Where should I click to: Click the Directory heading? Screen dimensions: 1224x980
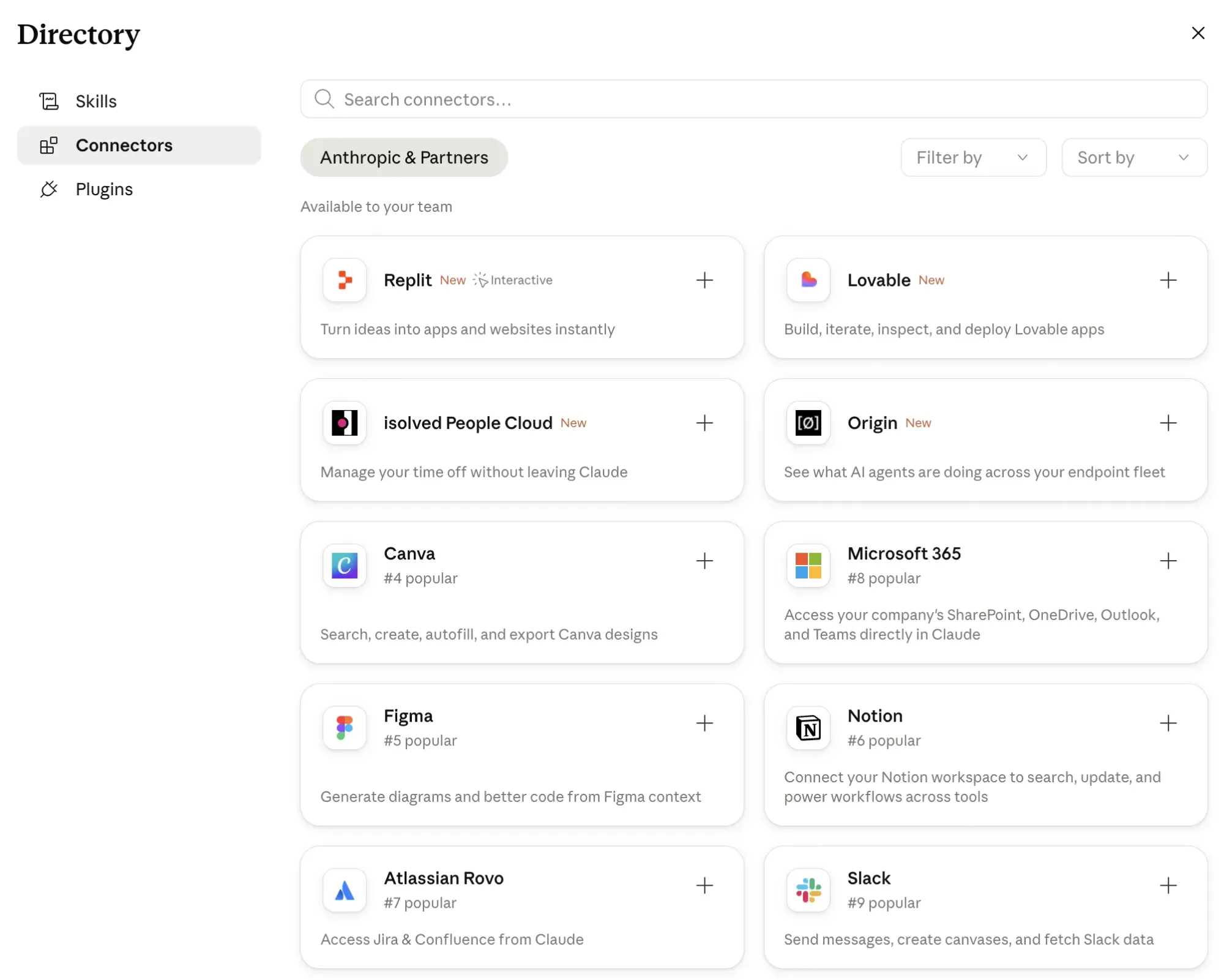coord(79,34)
